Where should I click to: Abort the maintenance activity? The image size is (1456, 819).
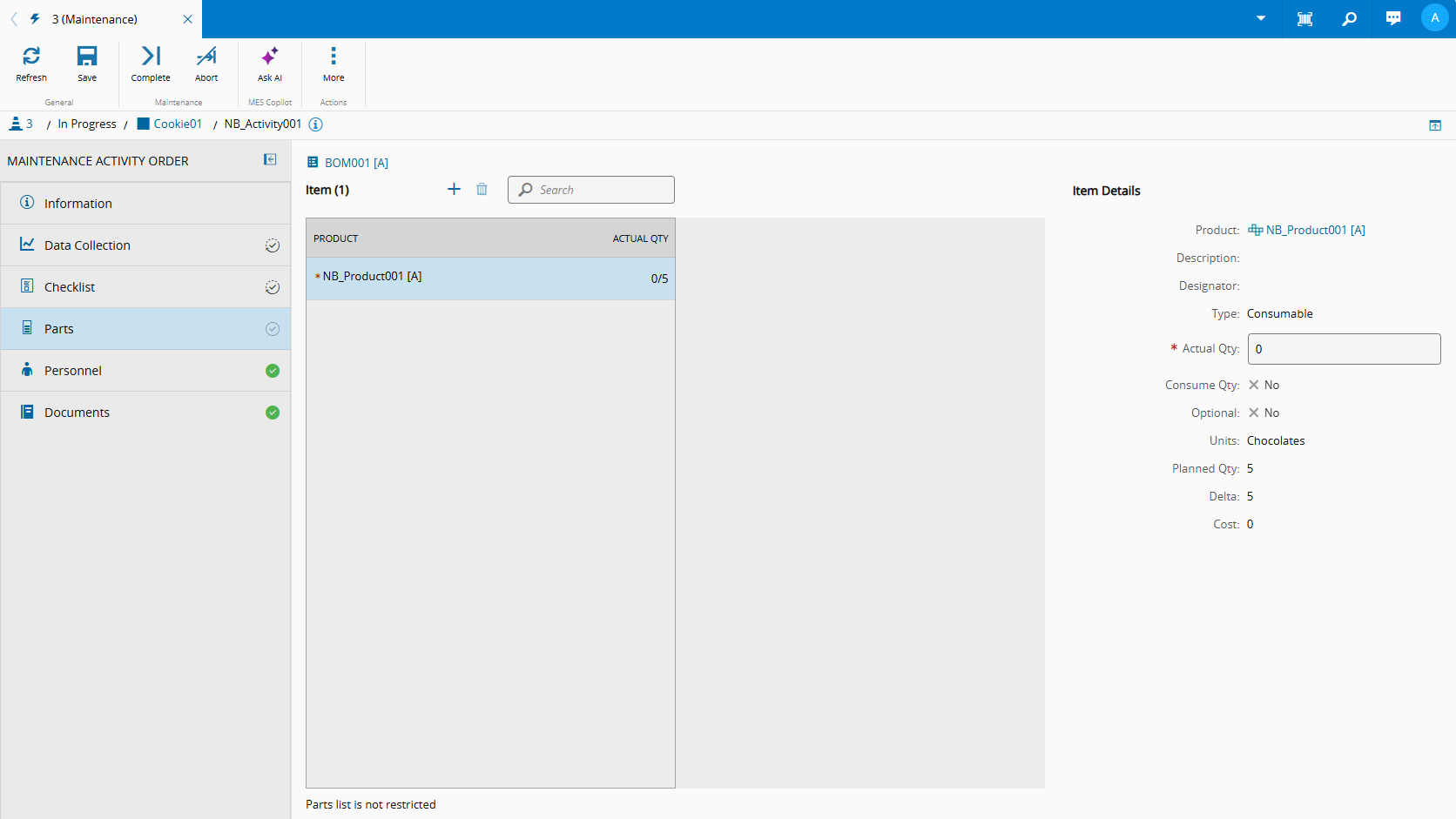pos(206,64)
